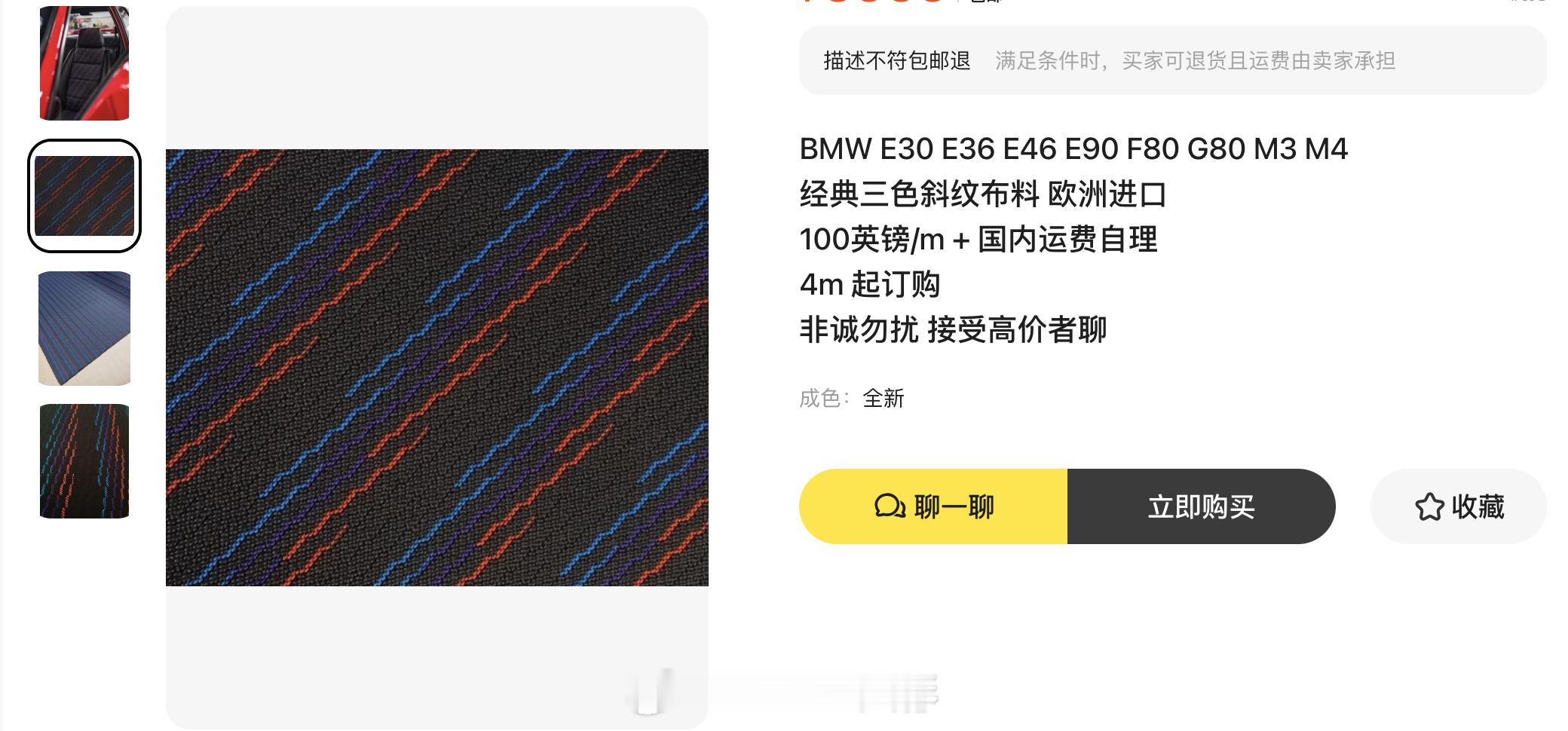Viewport: 1568px width, 731px height.
Task: Click the 非诚勿扰 接受高价者聊 line
Action: pyautogui.click(x=953, y=330)
